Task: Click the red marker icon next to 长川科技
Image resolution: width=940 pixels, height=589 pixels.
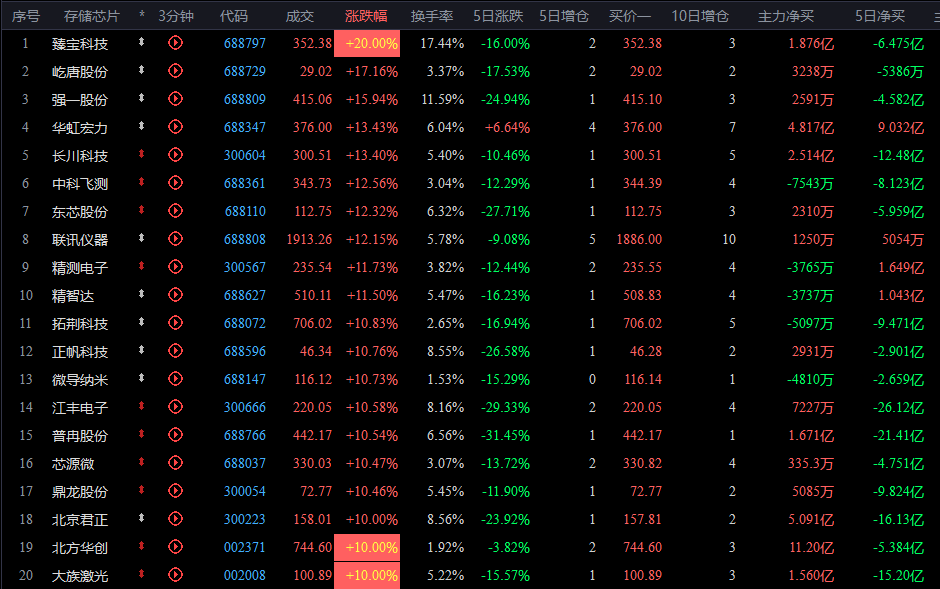Action: 141,154
